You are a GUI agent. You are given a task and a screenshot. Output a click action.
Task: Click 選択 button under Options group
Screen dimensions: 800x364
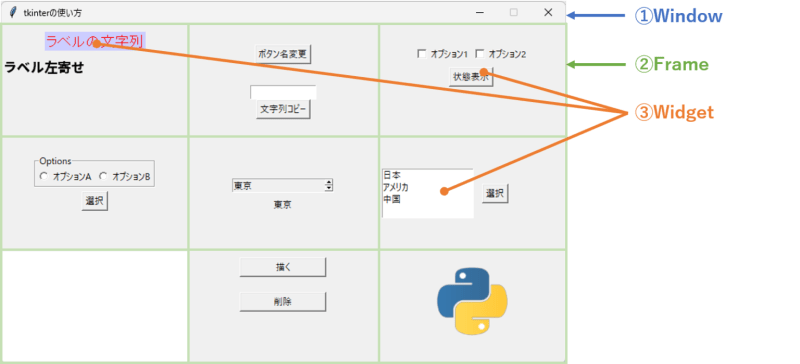[94, 201]
